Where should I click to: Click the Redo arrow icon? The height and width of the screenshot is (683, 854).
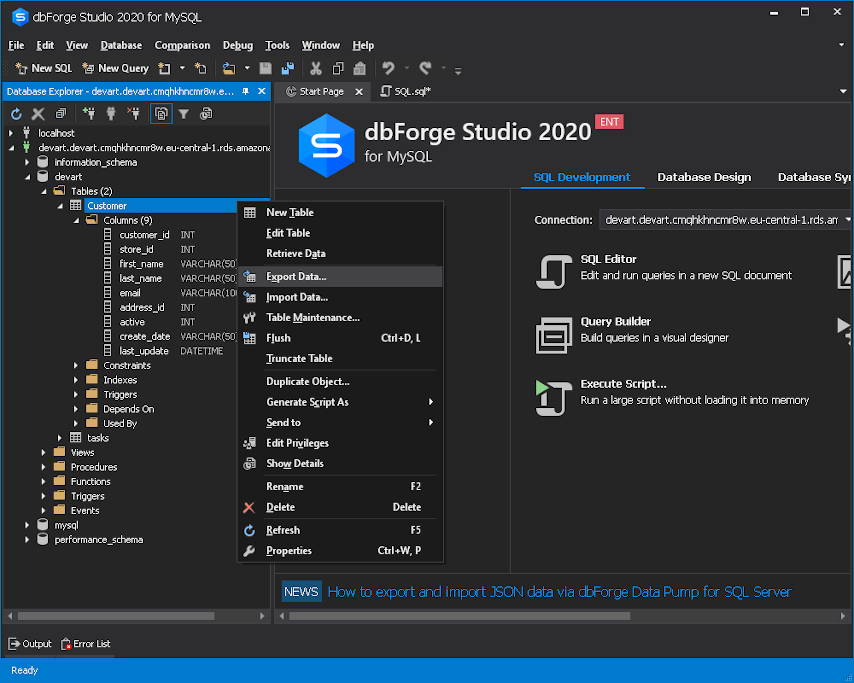click(425, 68)
